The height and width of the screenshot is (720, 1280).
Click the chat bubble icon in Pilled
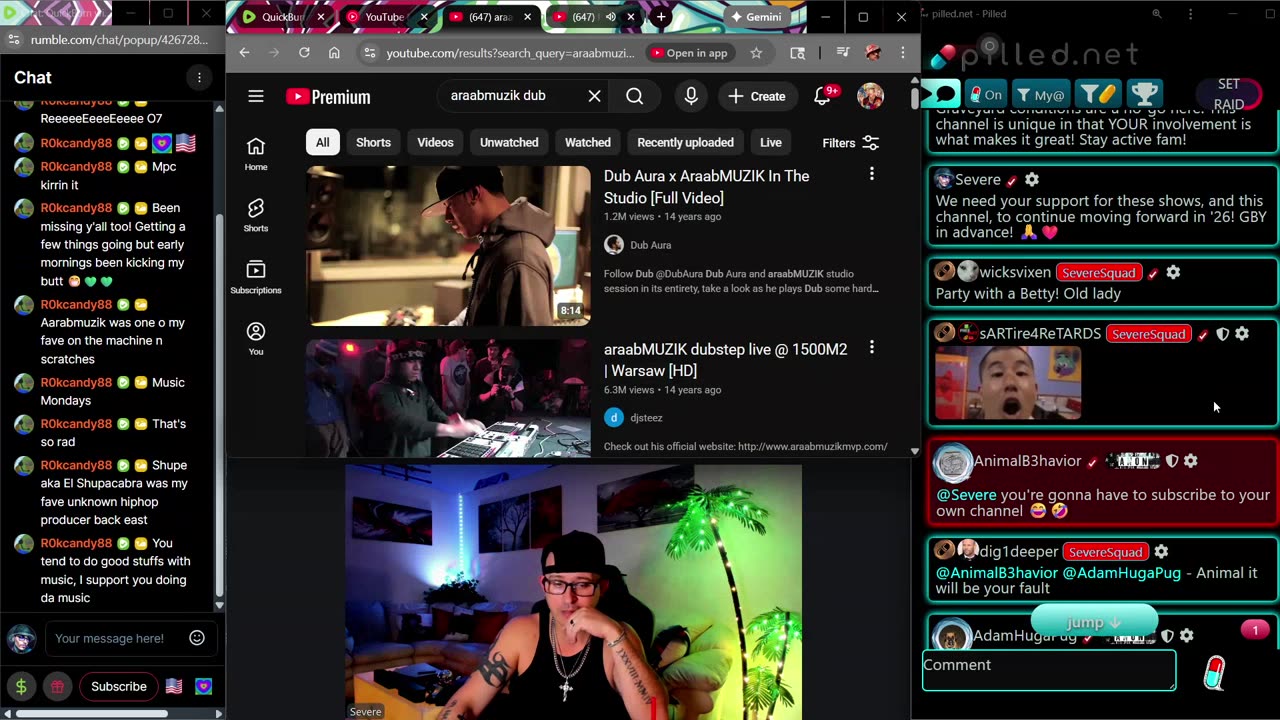(x=941, y=94)
